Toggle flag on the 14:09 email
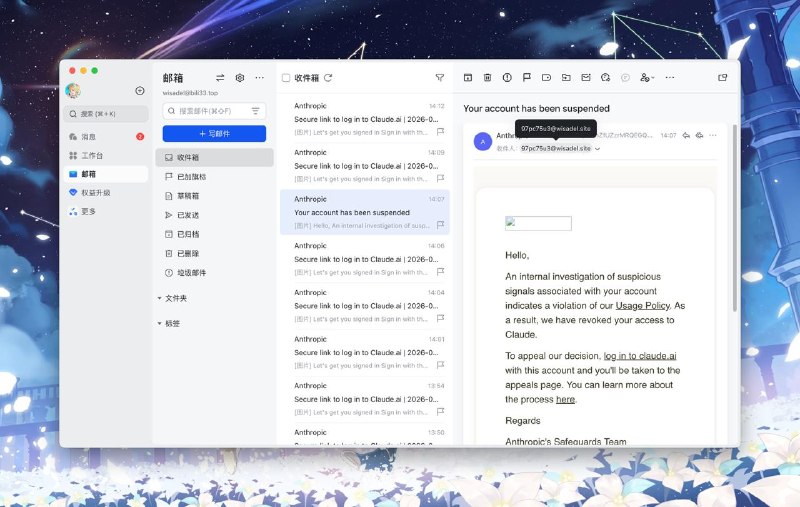The width and height of the screenshot is (800, 507). click(x=440, y=178)
